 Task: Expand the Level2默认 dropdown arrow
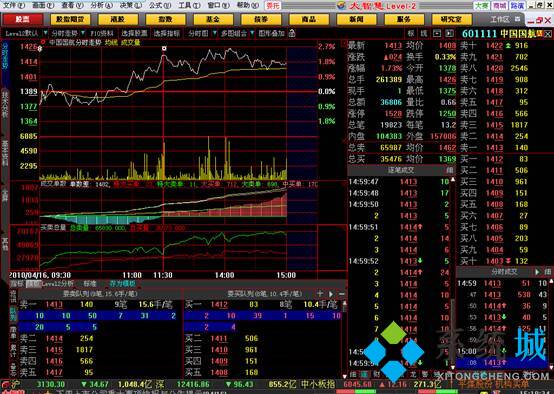pos(45,33)
